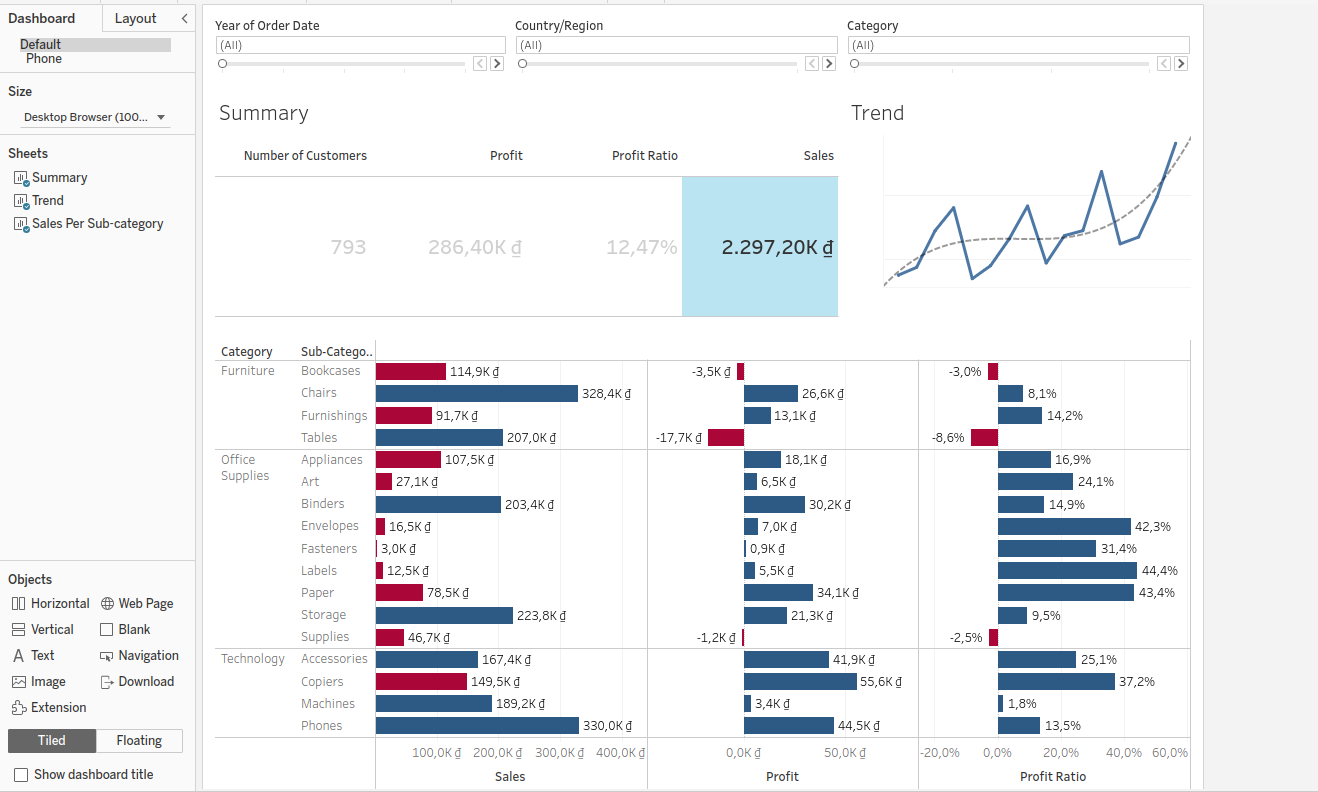Select the Navigation object
The width and height of the screenshot is (1318, 792).
tap(140, 655)
